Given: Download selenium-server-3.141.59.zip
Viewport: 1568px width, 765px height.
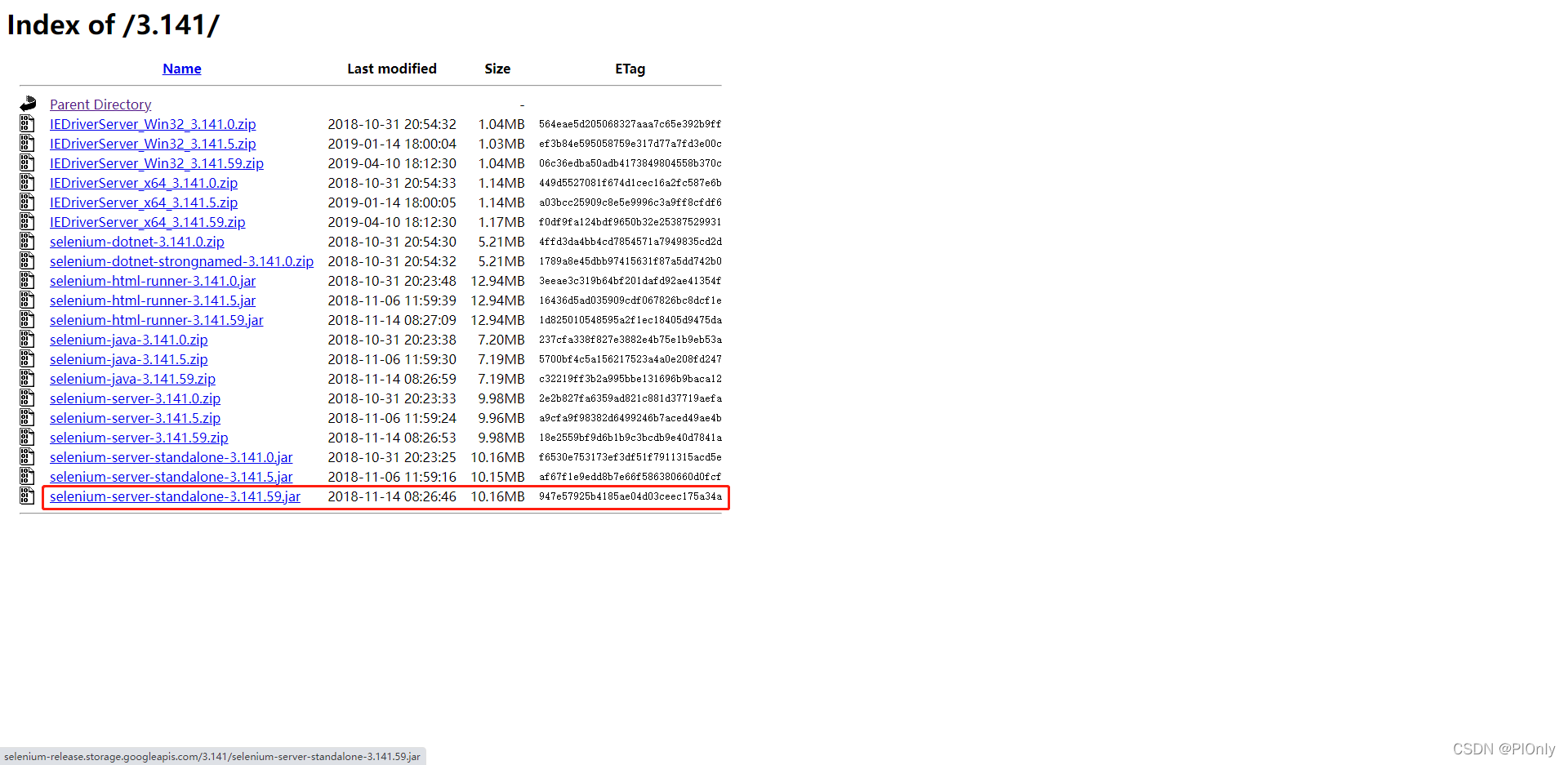Looking at the screenshot, I should pos(139,438).
